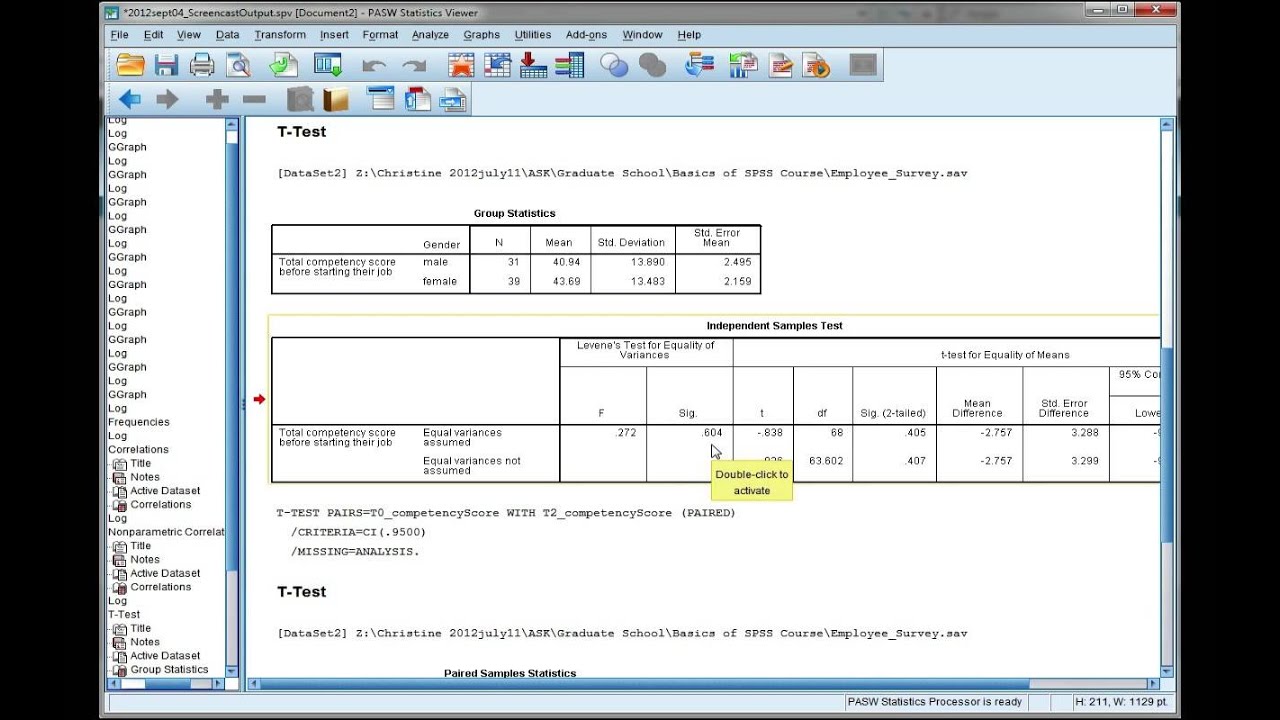Click the male mean value 40.94
The height and width of the screenshot is (720, 1280).
(565, 262)
